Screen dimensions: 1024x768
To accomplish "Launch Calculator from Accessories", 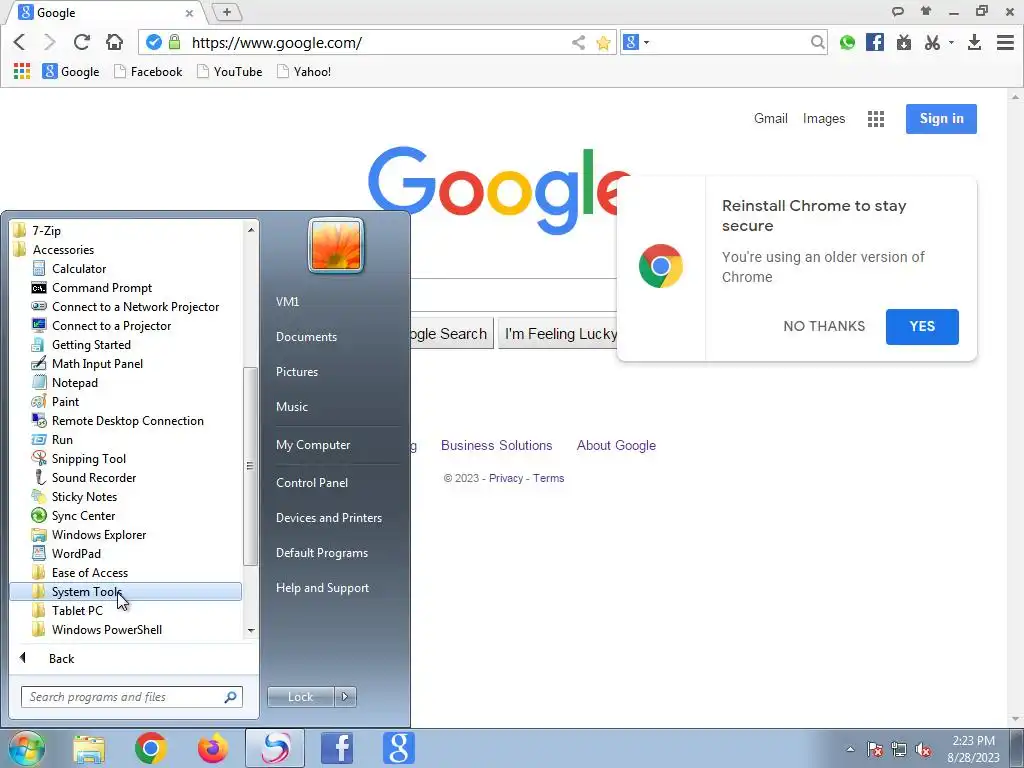I will coord(78,268).
